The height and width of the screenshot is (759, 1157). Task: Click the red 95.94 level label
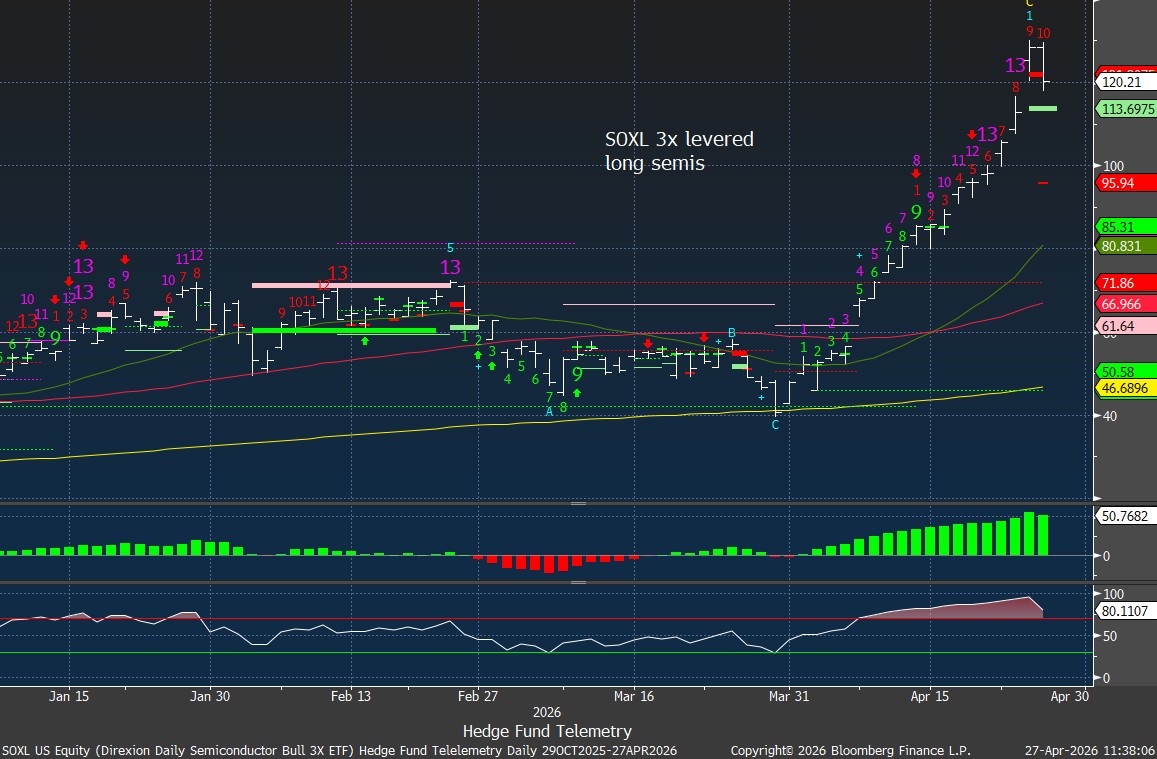[x=1121, y=183]
